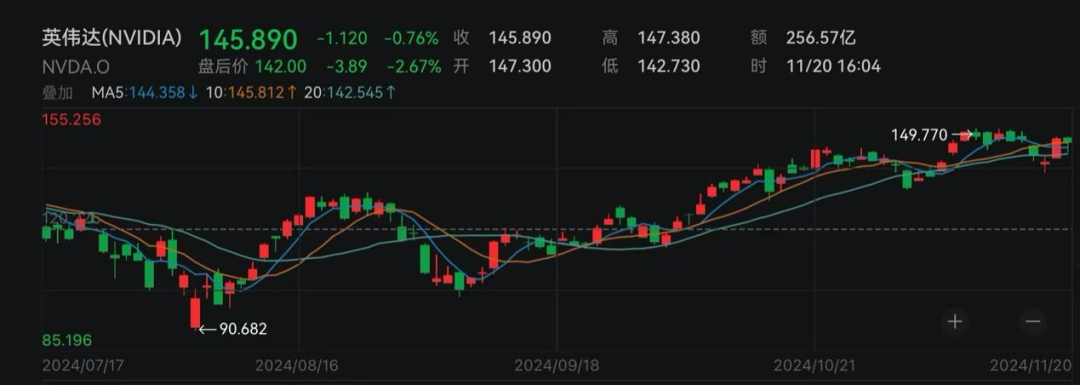Select the MA5 144.358 indicator

click(145, 92)
